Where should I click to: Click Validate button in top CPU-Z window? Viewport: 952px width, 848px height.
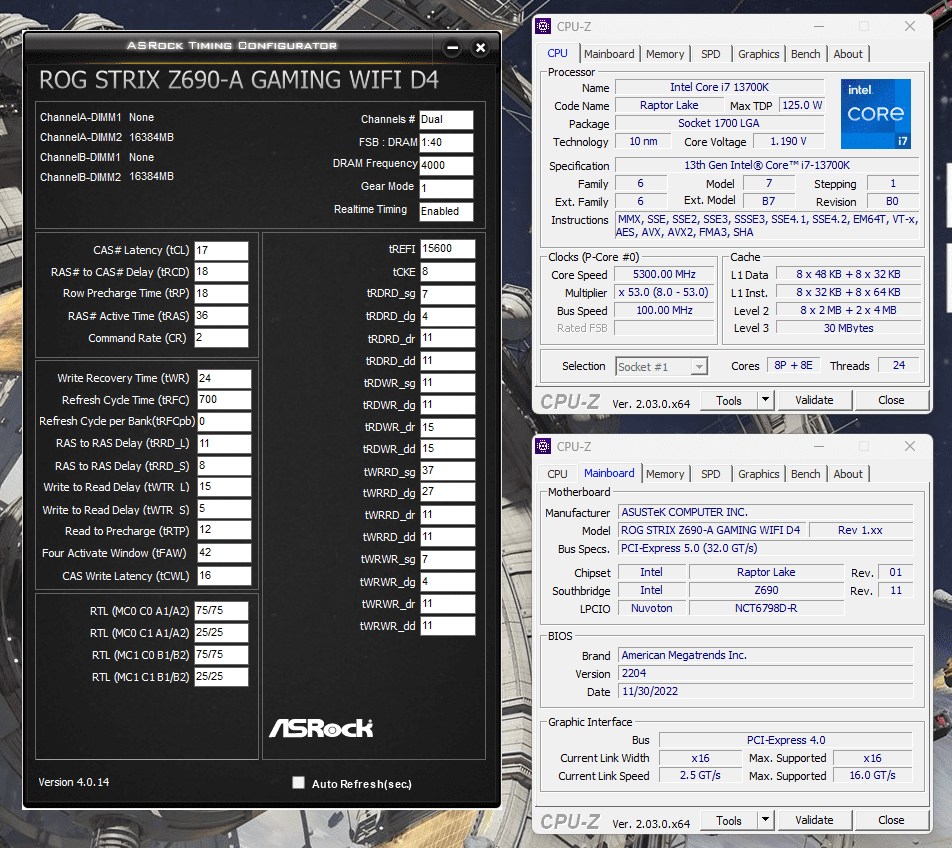814,400
